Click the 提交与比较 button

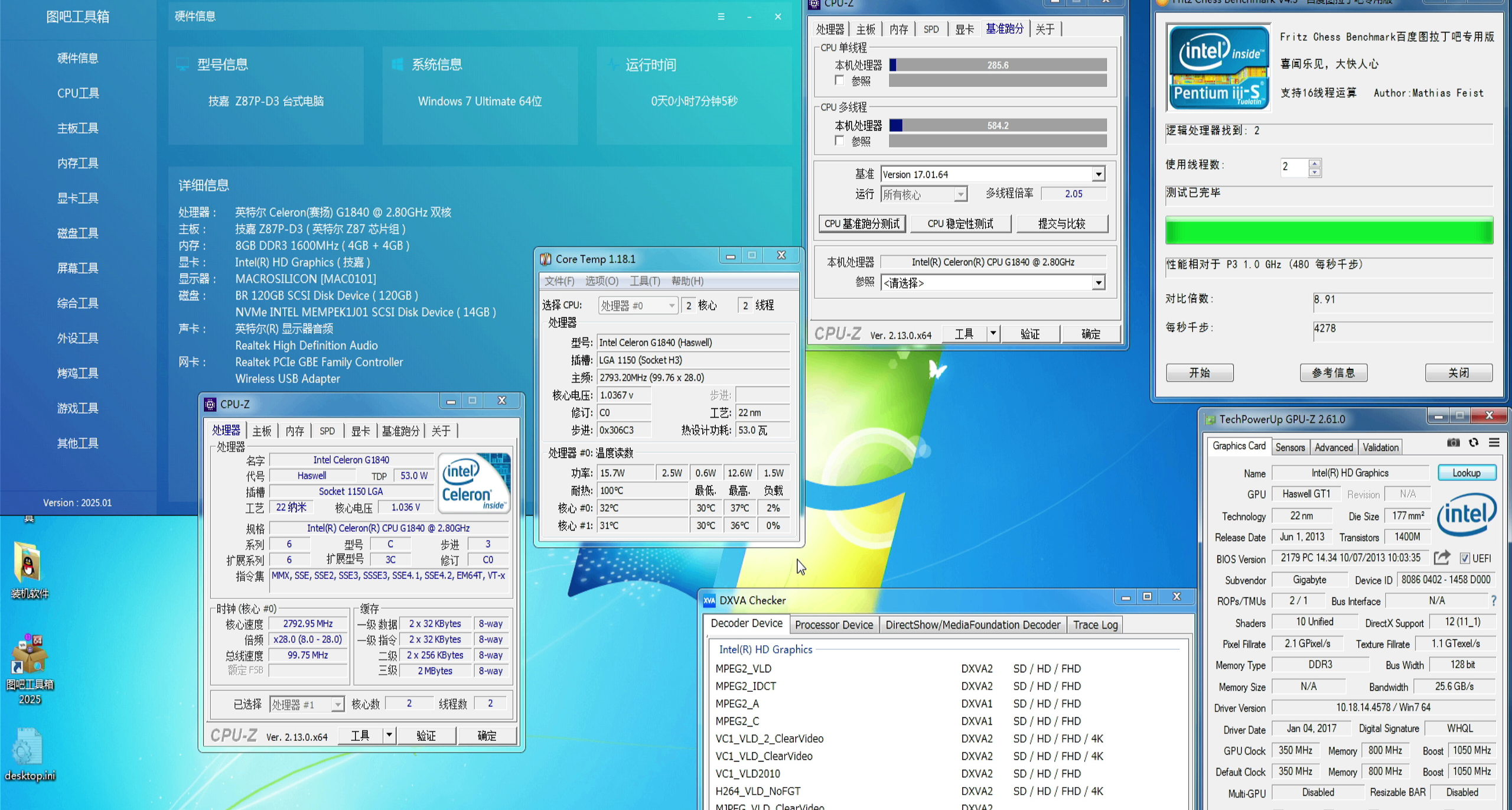[x=1062, y=223]
